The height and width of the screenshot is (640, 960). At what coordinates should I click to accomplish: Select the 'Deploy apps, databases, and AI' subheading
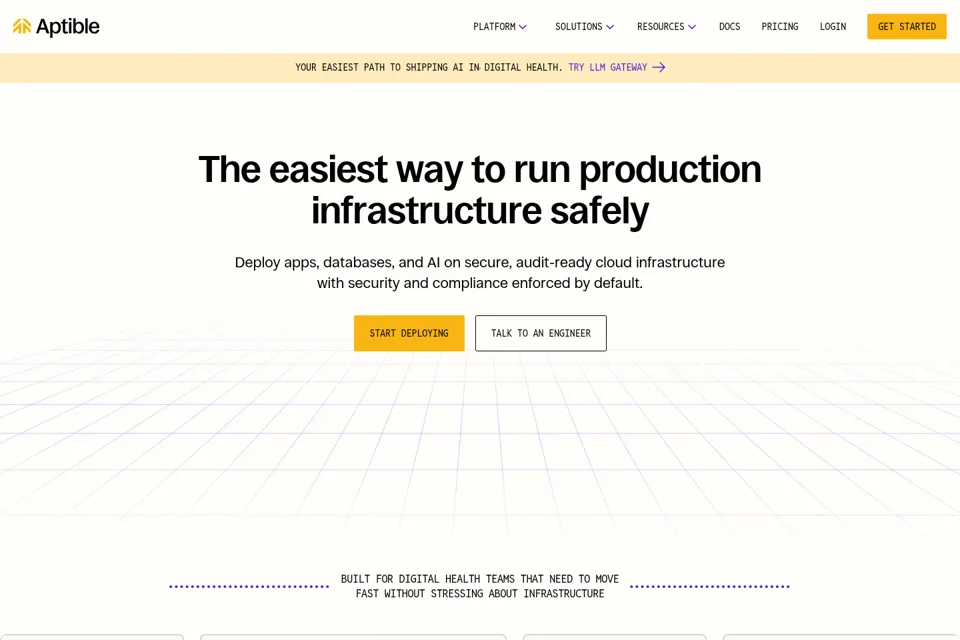[x=480, y=273]
